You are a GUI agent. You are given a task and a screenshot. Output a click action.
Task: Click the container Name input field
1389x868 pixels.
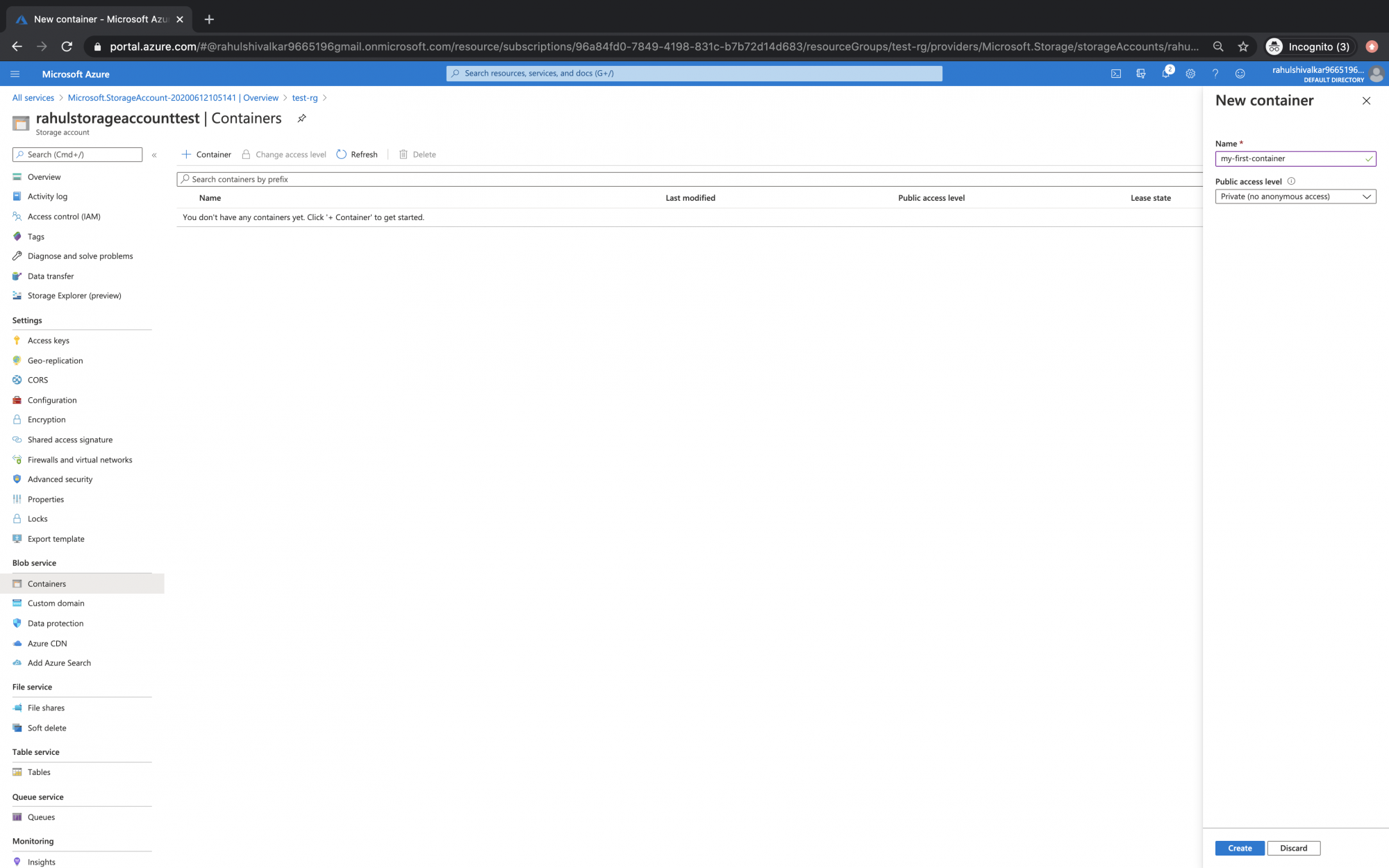pyautogui.click(x=1295, y=158)
